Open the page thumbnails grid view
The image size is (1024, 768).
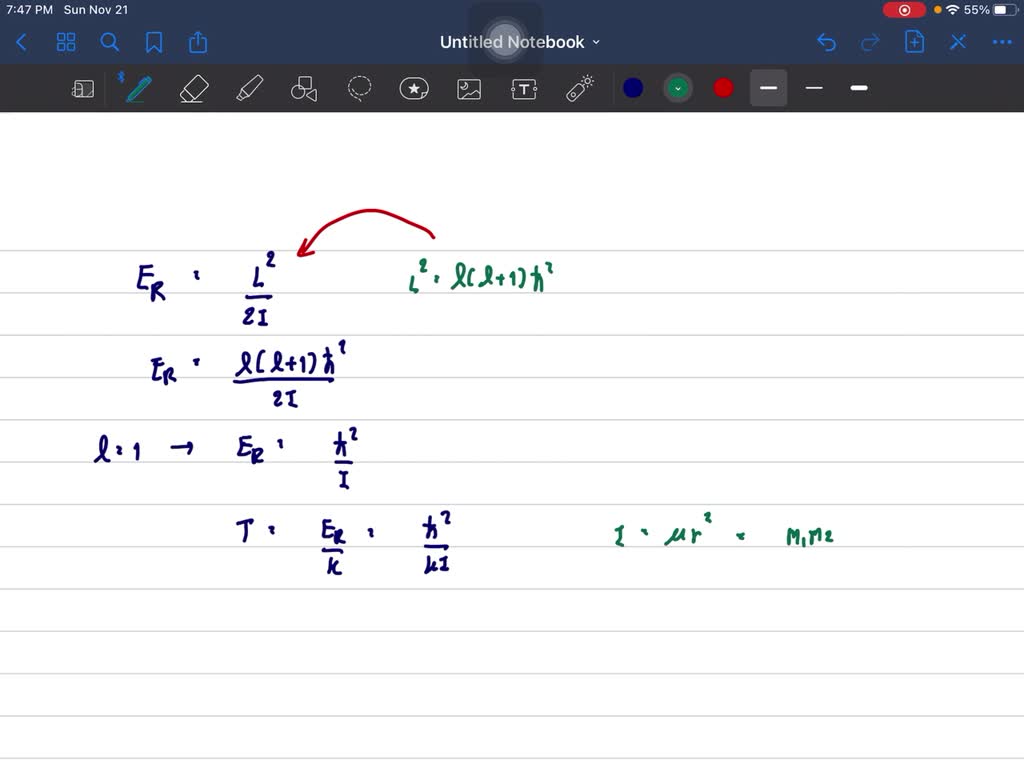click(66, 42)
